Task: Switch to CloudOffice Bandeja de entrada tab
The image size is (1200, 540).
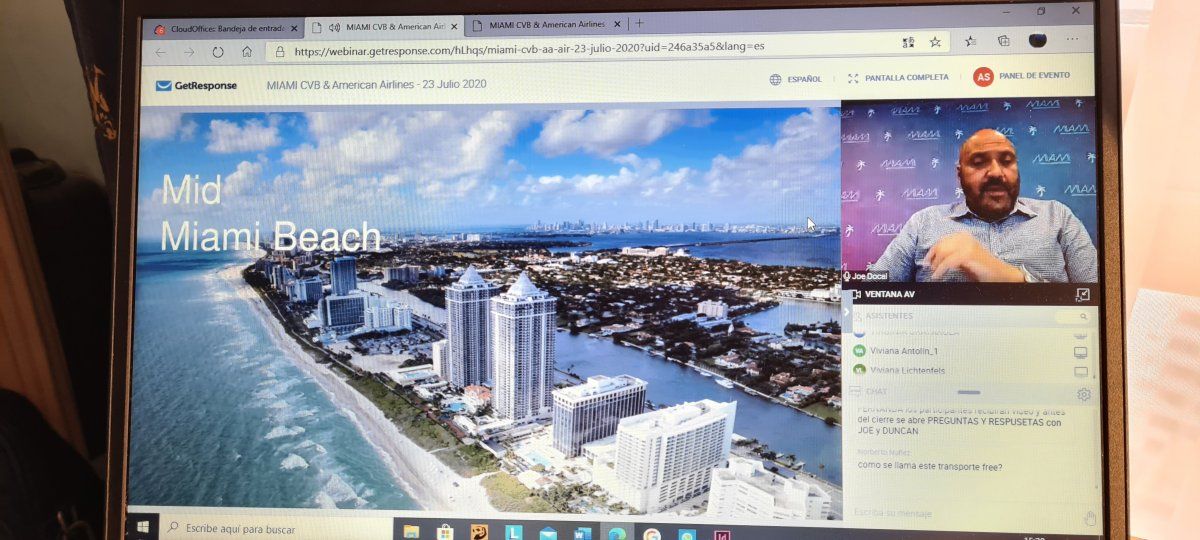Action: (227, 28)
